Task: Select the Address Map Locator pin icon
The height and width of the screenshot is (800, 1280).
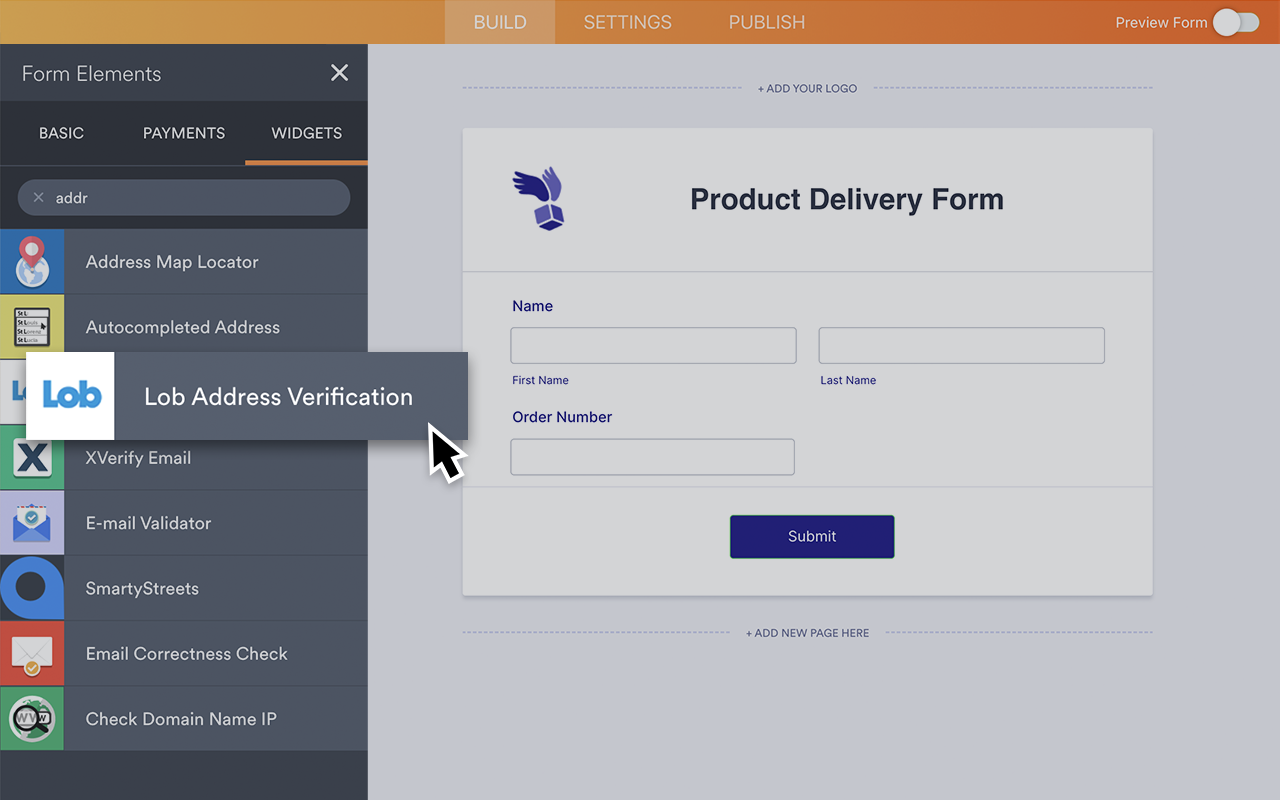Action: (32, 261)
